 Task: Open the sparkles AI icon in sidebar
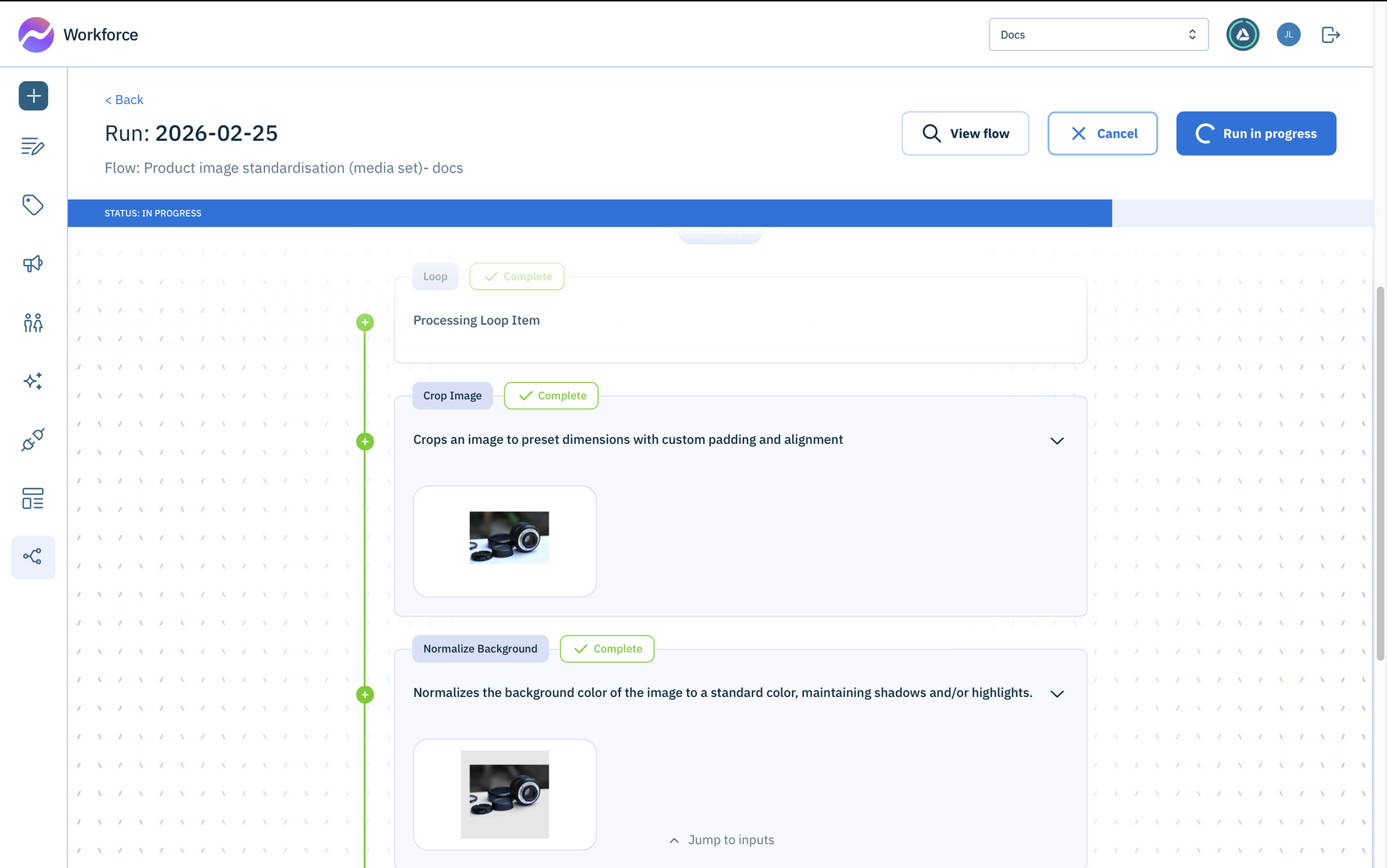tap(33, 381)
